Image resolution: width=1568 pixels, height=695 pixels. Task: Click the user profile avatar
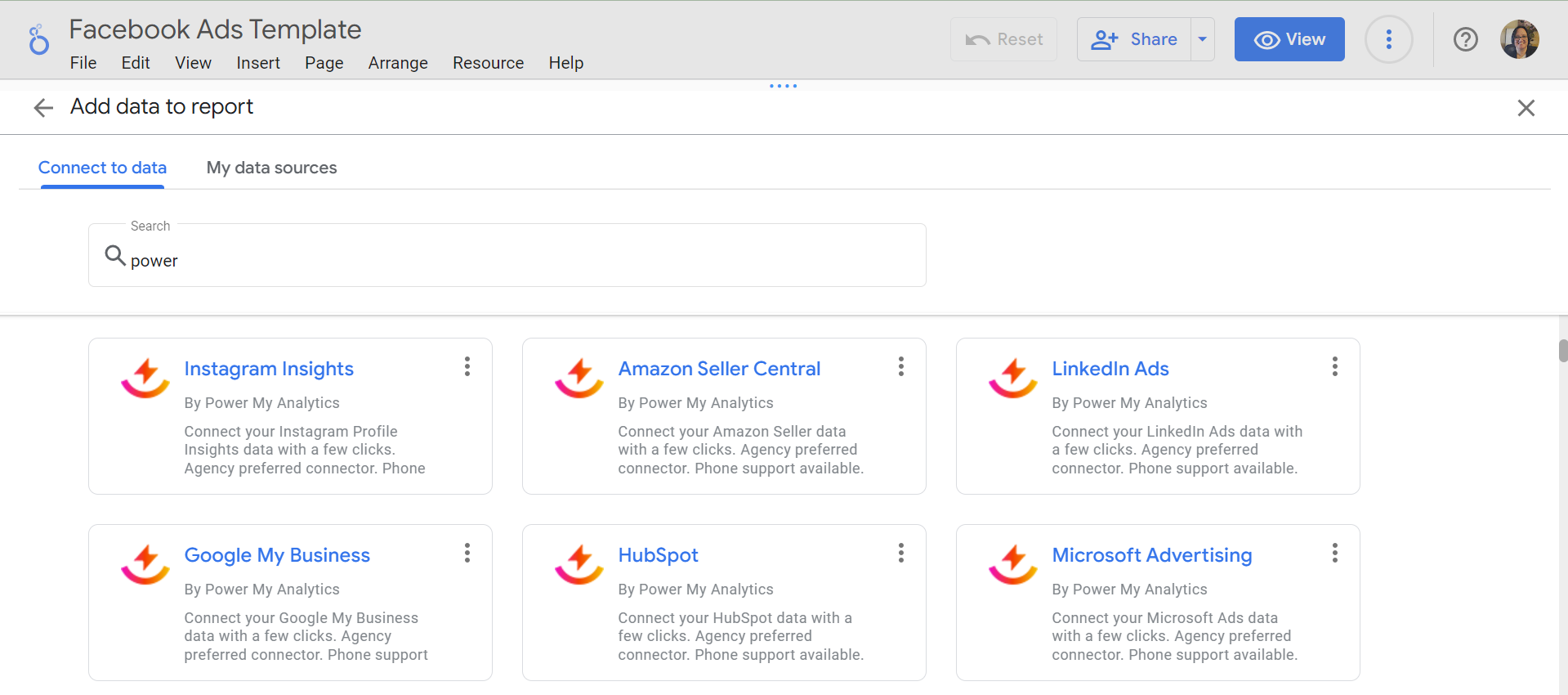tap(1519, 39)
